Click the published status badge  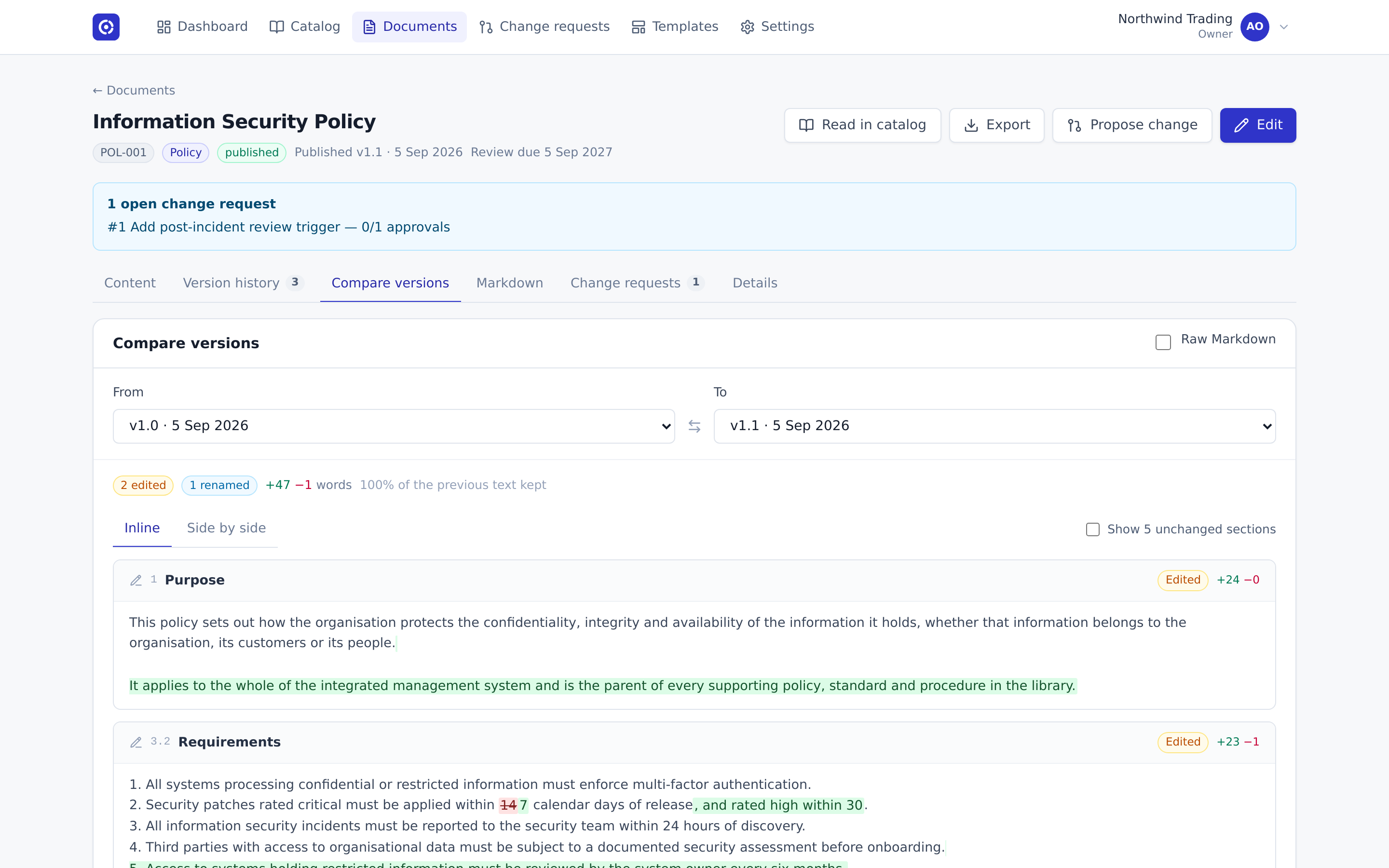pyautogui.click(x=251, y=153)
